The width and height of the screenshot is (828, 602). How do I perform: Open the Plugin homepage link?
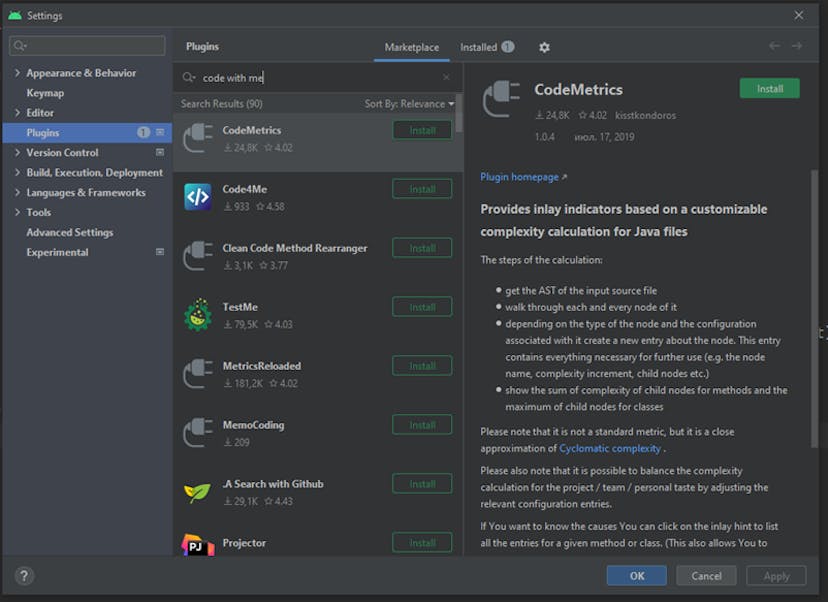click(520, 177)
